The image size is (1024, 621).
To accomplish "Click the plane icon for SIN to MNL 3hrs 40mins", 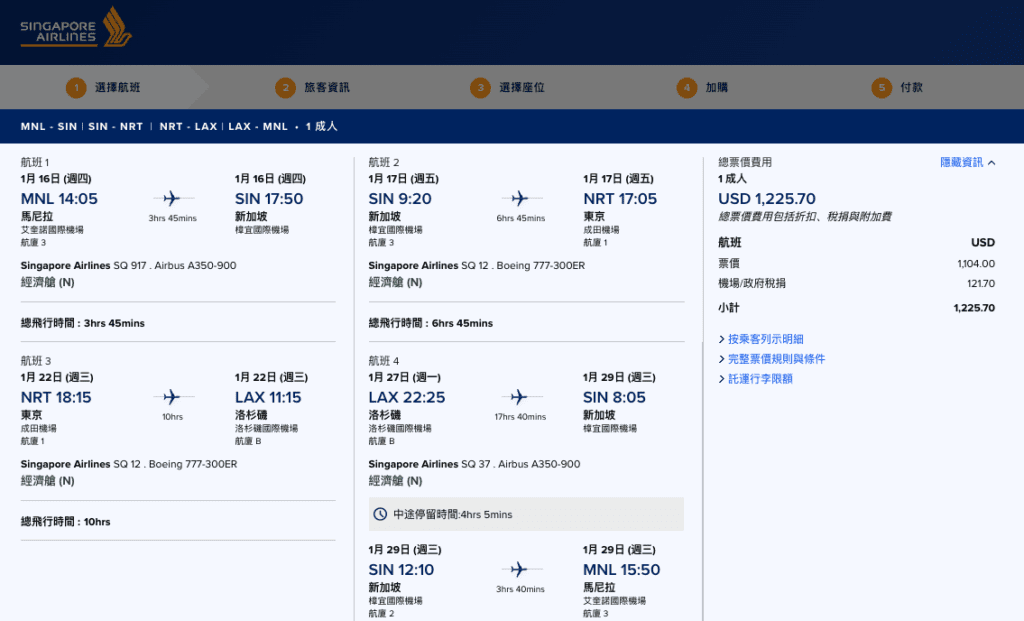I will tap(519, 569).
